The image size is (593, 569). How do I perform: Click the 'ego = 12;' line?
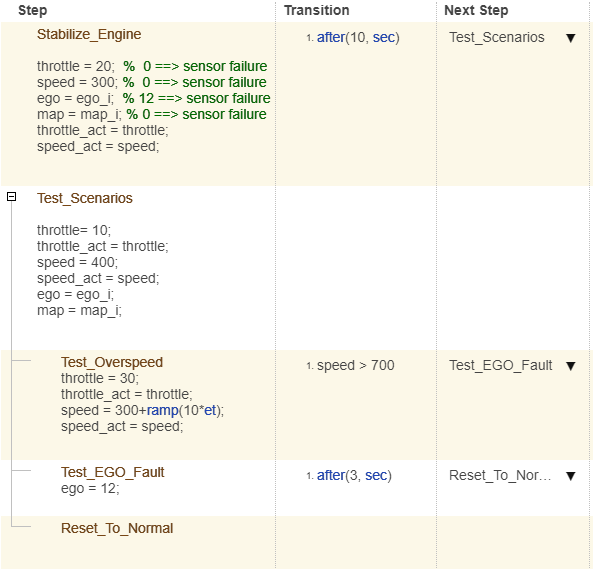[90, 488]
